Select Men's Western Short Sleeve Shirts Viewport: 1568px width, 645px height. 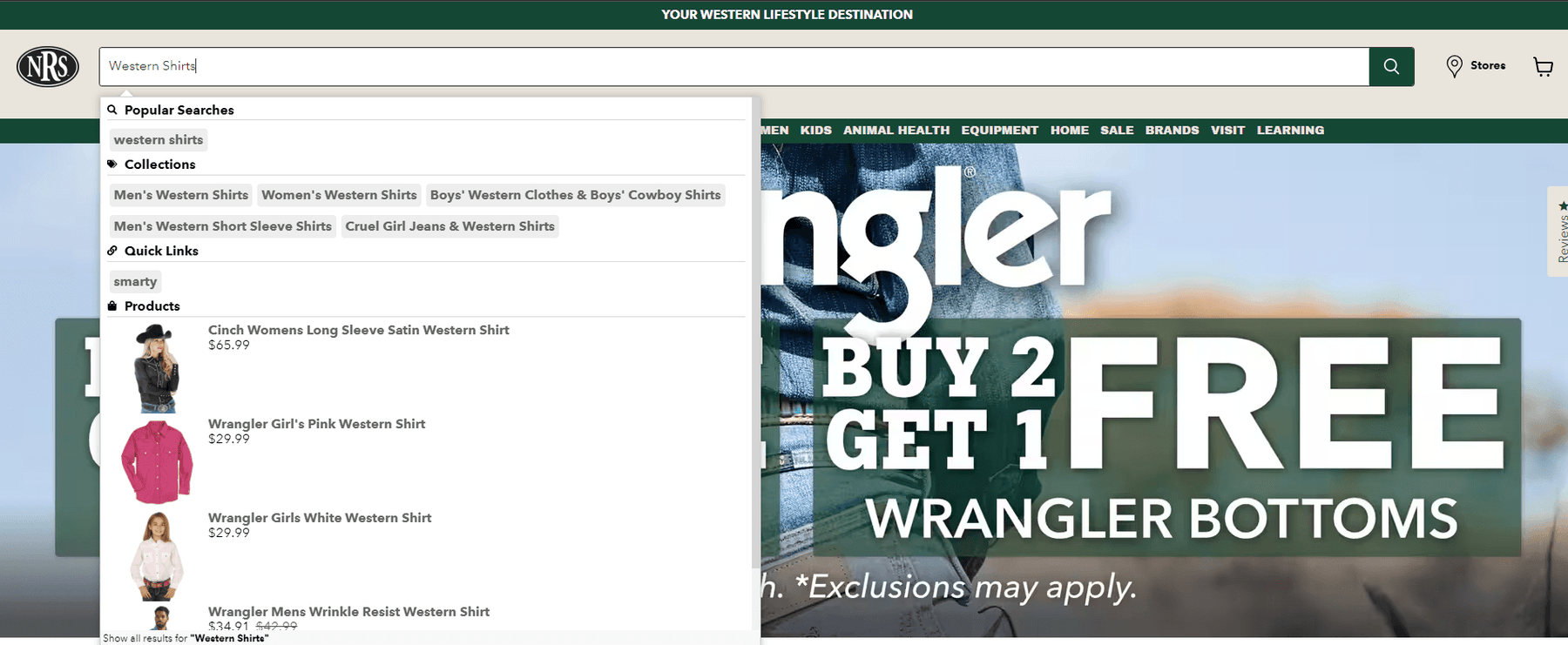[x=223, y=226]
